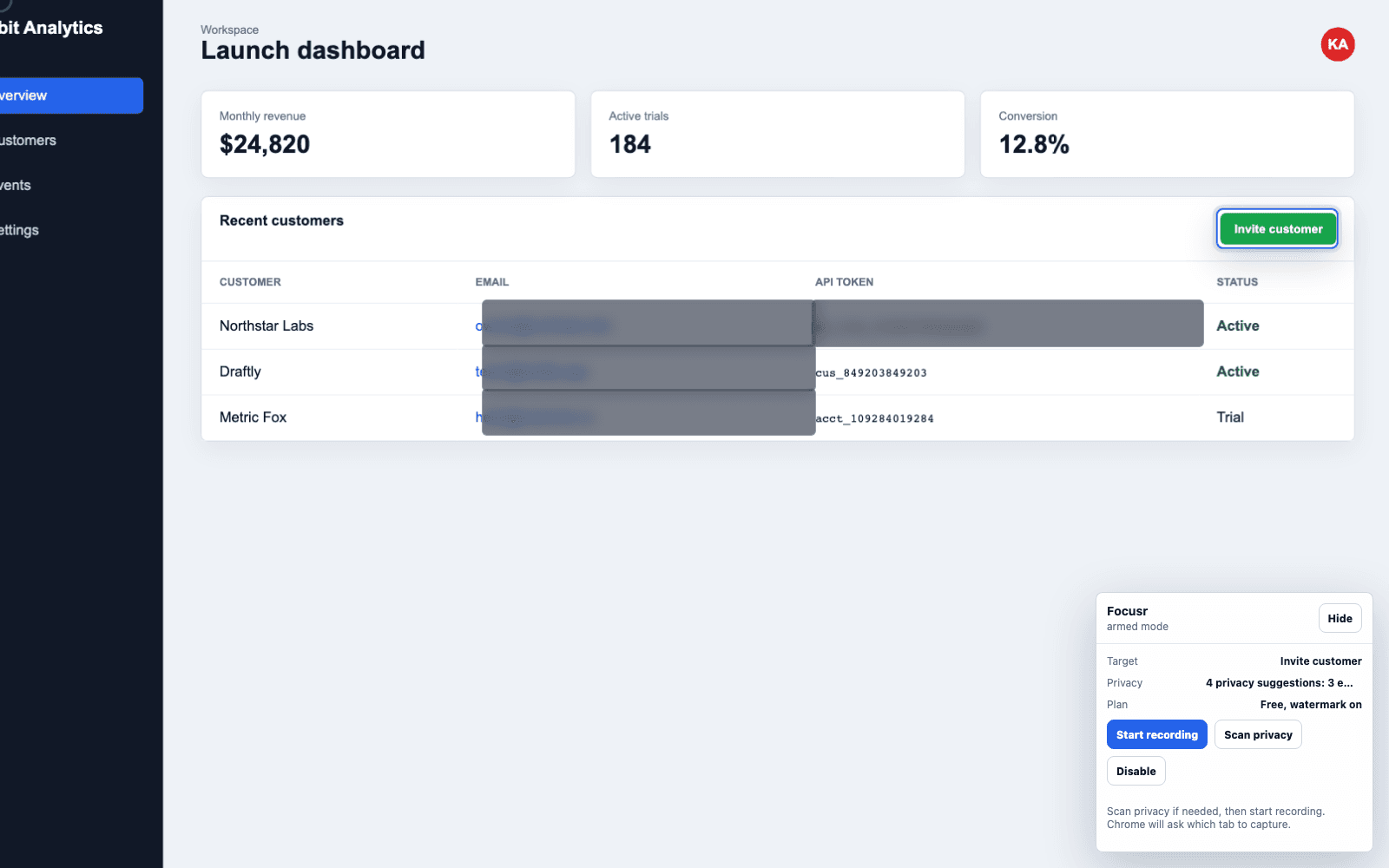
Task: Select the Active trials card
Action: pyautogui.click(x=778, y=135)
